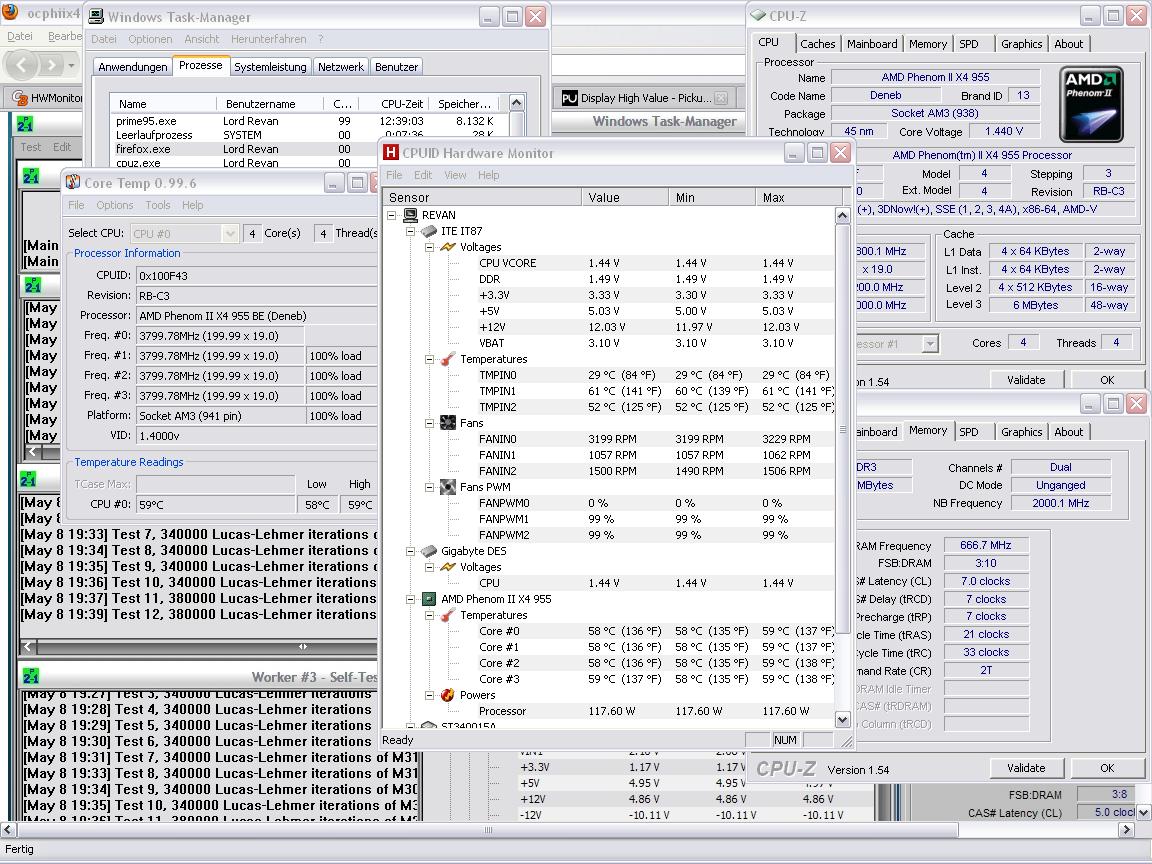Click the Core Temp title bar icon
1152x864 pixels.
[x=73, y=182]
